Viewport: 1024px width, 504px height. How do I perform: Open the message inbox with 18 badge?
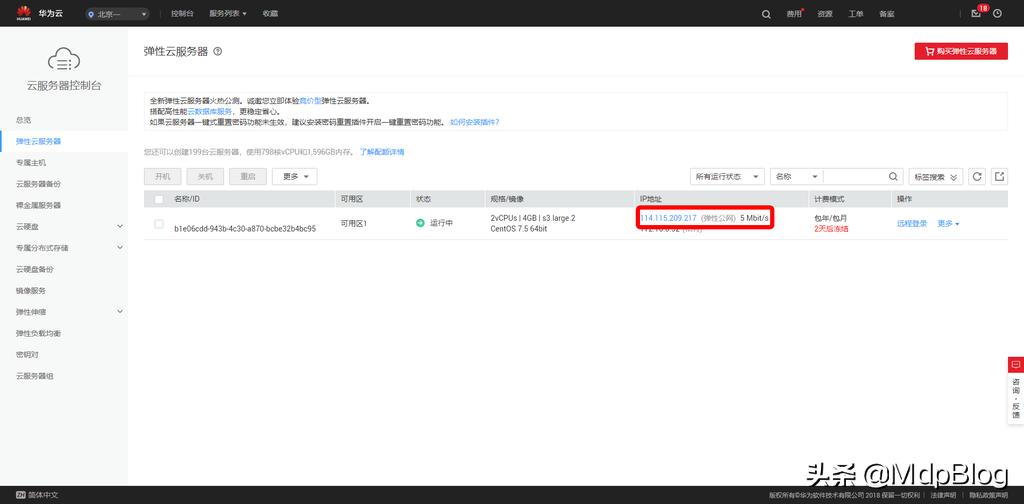(x=977, y=12)
